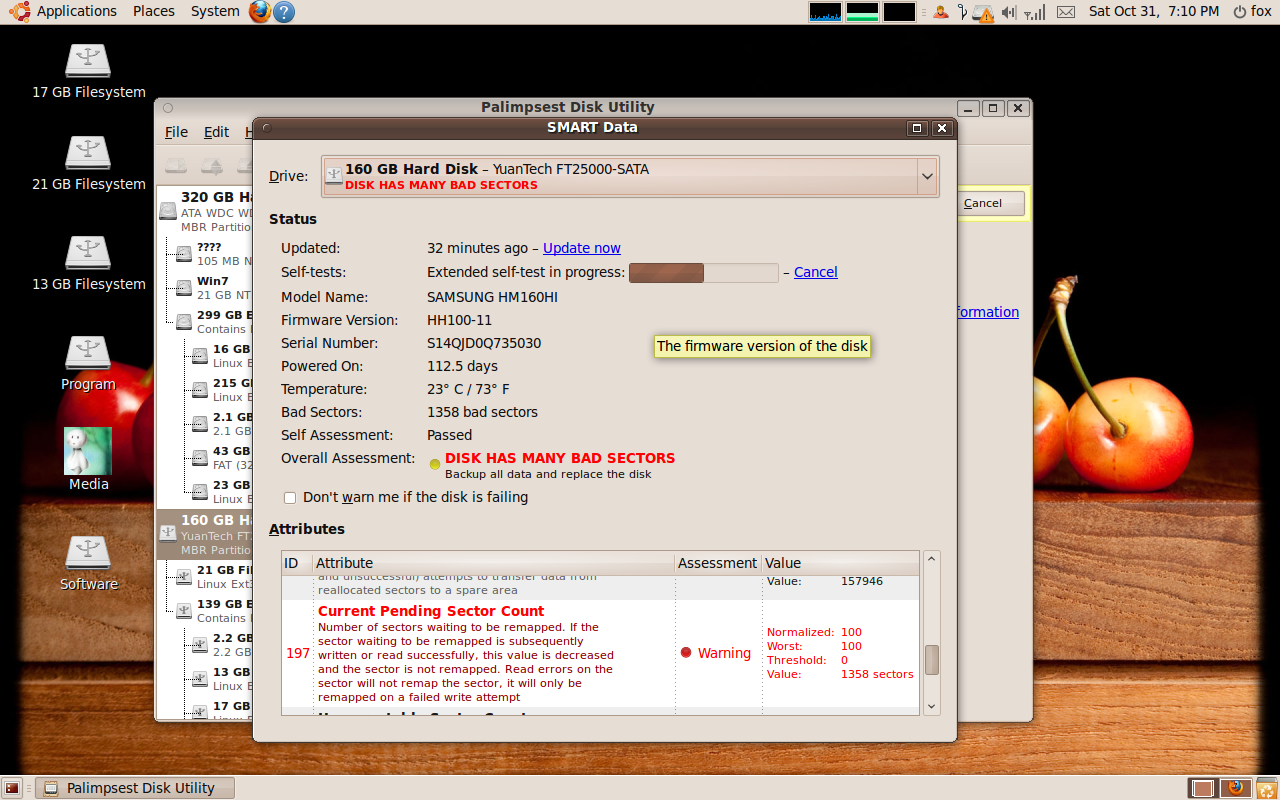Click the disk warning notification tray icon
1280x800 pixels.
984,13
